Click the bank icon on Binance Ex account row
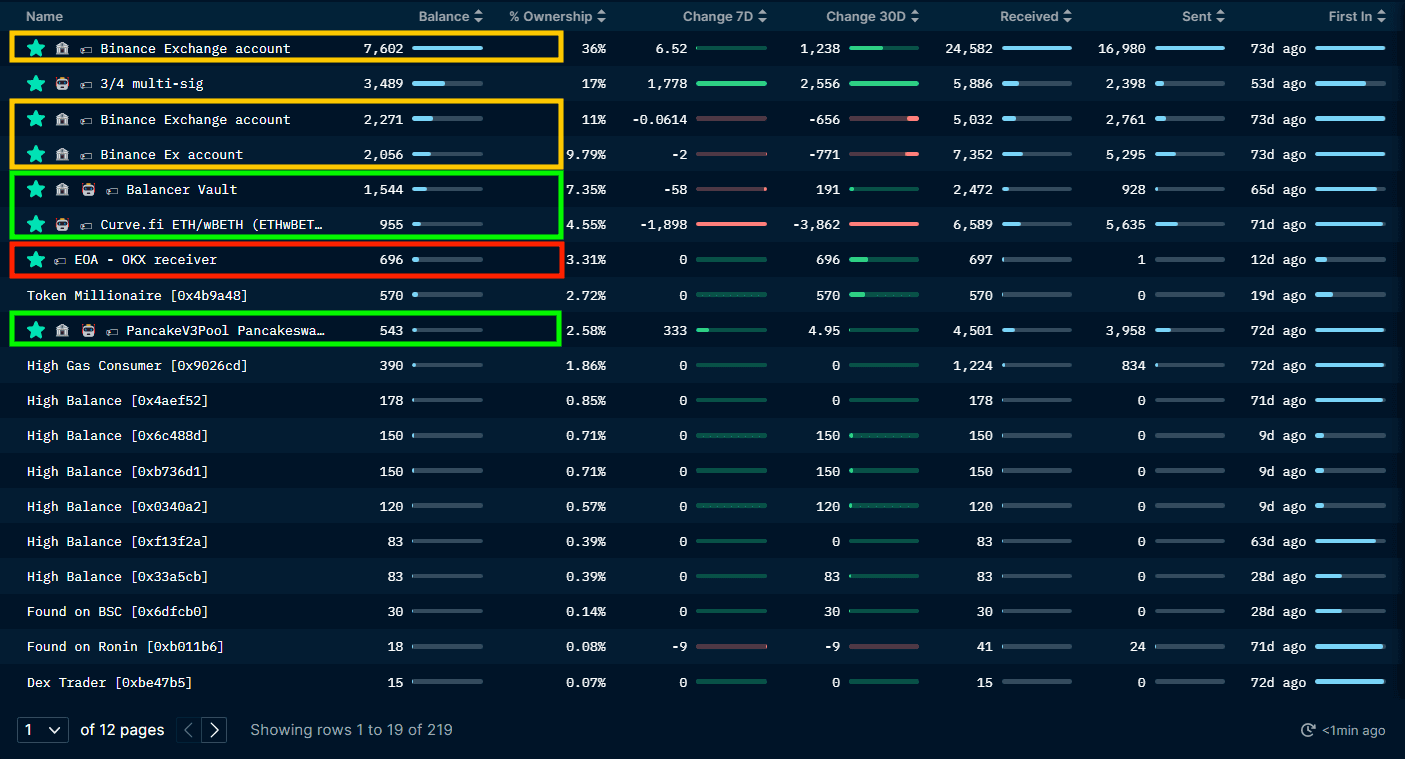This screenshot has width=1405, height=759. 62,155
